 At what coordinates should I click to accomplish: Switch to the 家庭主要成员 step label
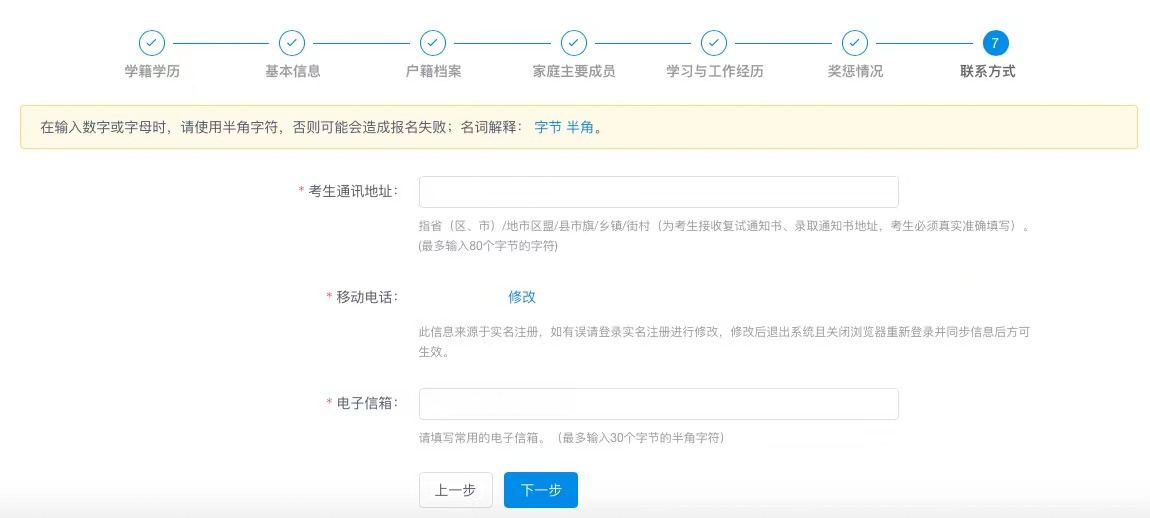point(574,72)
